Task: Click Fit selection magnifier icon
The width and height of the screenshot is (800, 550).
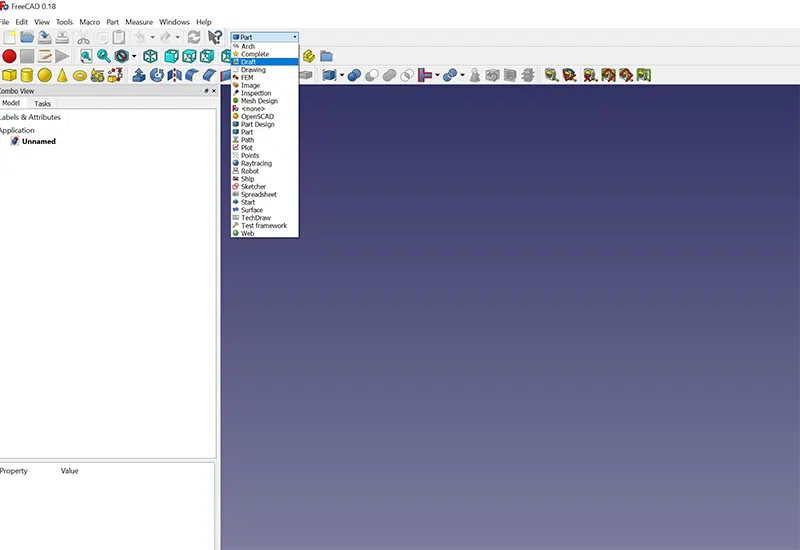Action: pos(104,56)
